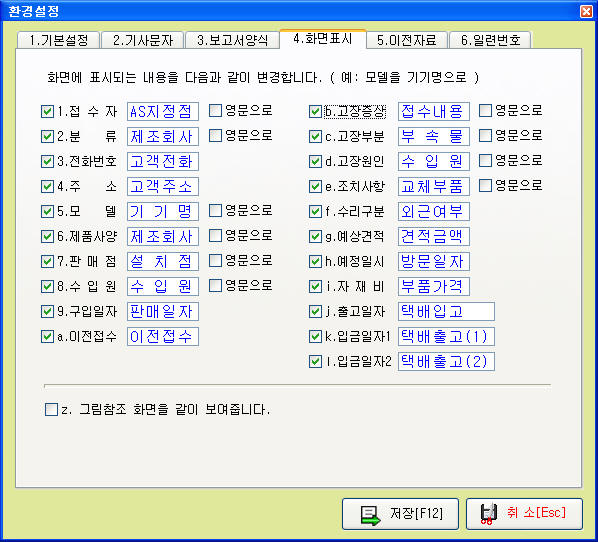
Task: Enable 영문으로 for e.조치사항
Action: pyautogui.click(x=485, y=186)
